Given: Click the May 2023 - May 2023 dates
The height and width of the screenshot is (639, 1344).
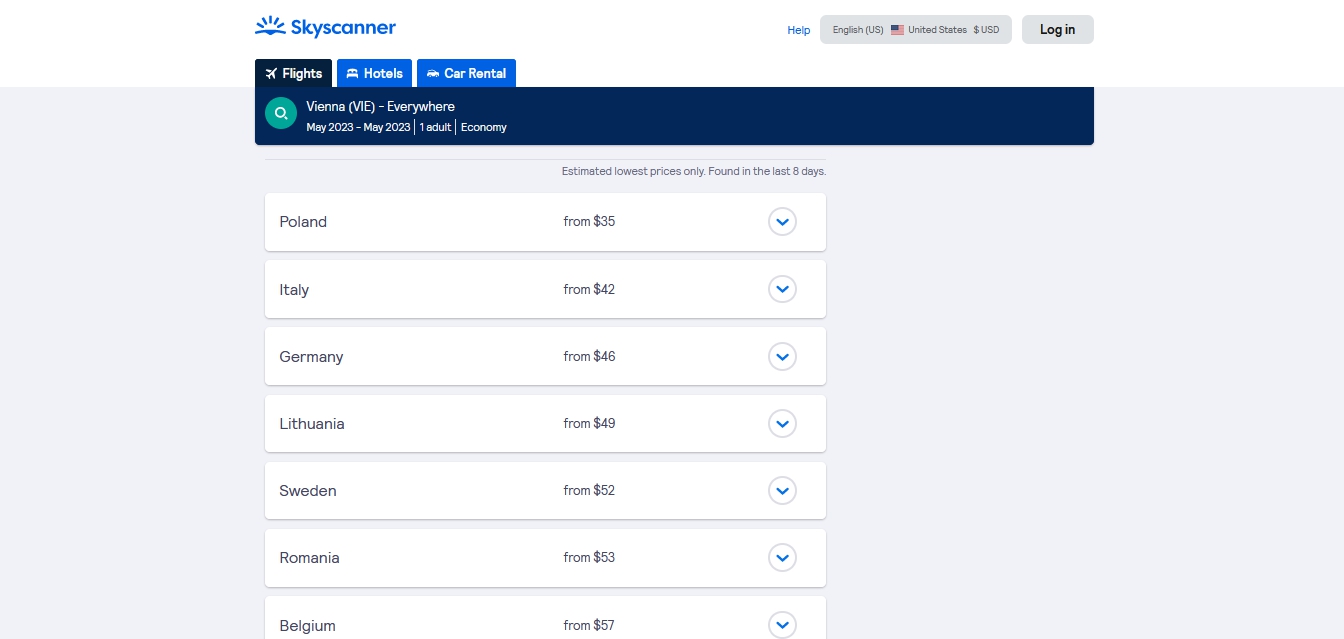Looking at the screenshot, I should tap(358, 127).
